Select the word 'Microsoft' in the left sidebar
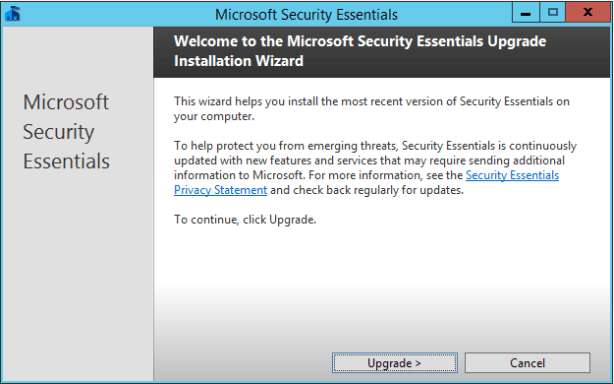The image size is (614, 384). [66, 102]
